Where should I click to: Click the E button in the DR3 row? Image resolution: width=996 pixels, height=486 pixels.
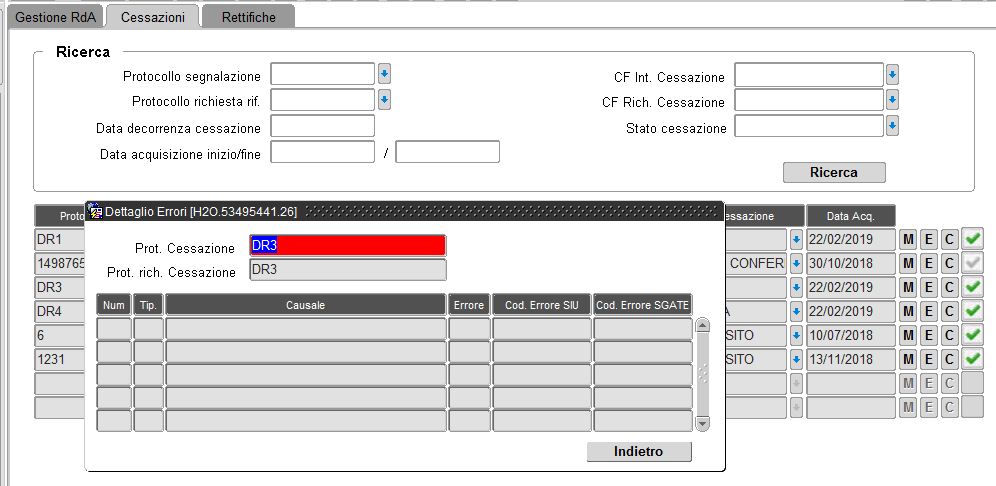[929, 288]
